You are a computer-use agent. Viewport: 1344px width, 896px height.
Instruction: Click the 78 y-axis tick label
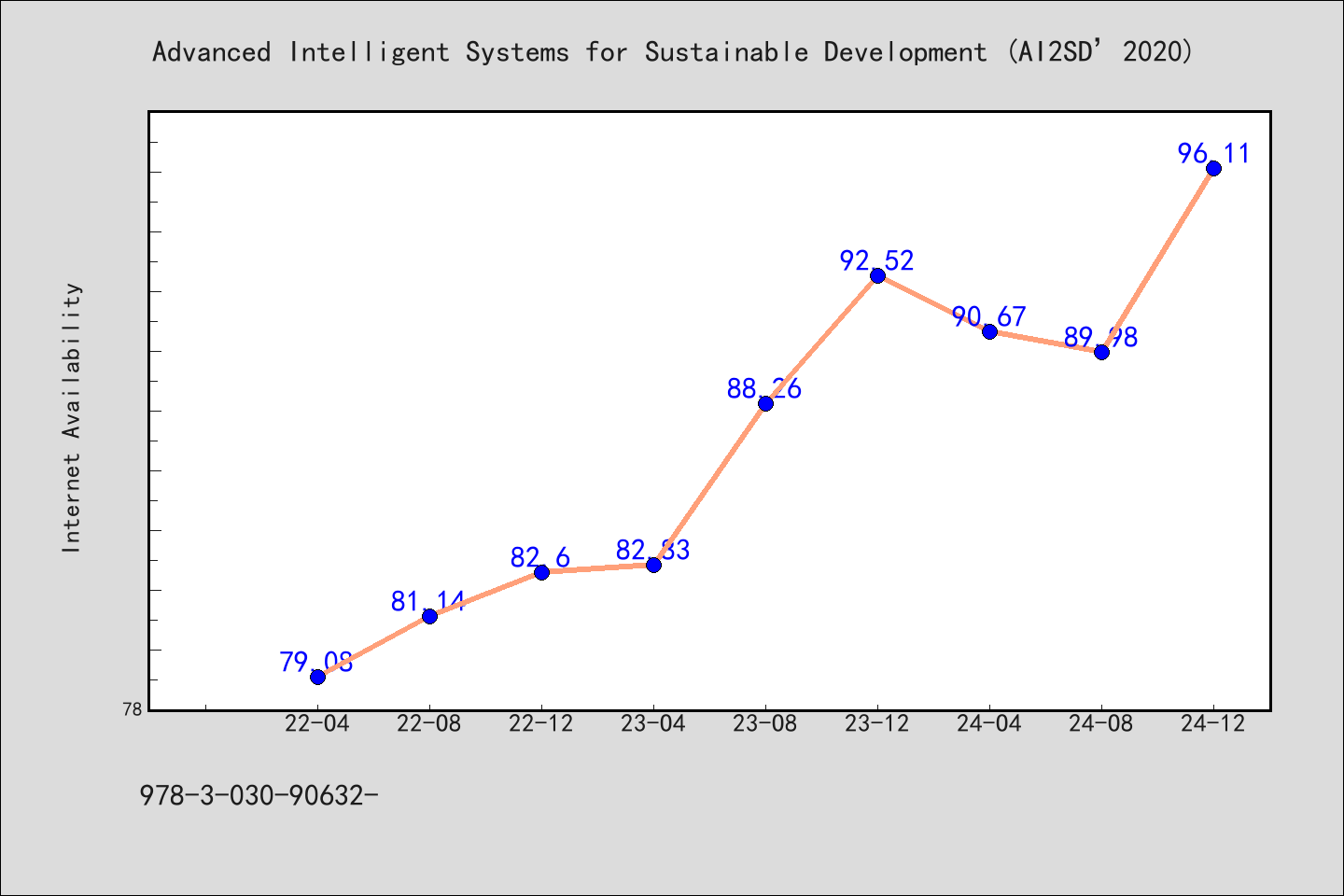[133, 709]
